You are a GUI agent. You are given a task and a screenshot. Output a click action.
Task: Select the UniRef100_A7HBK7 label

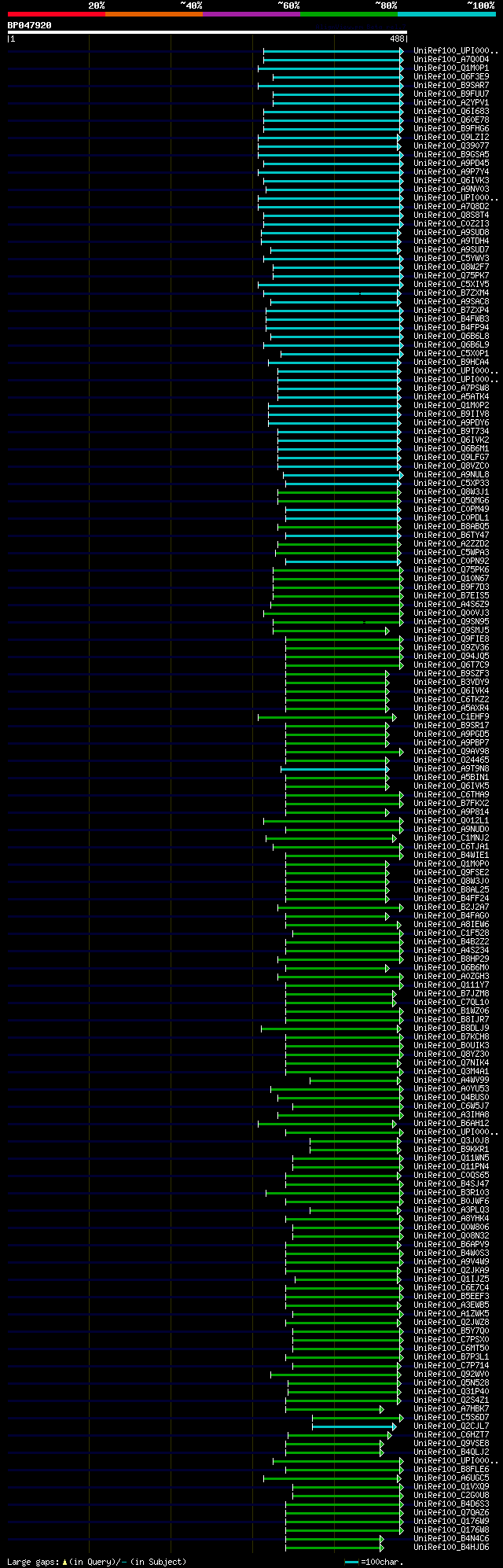tap(451, 1408)
